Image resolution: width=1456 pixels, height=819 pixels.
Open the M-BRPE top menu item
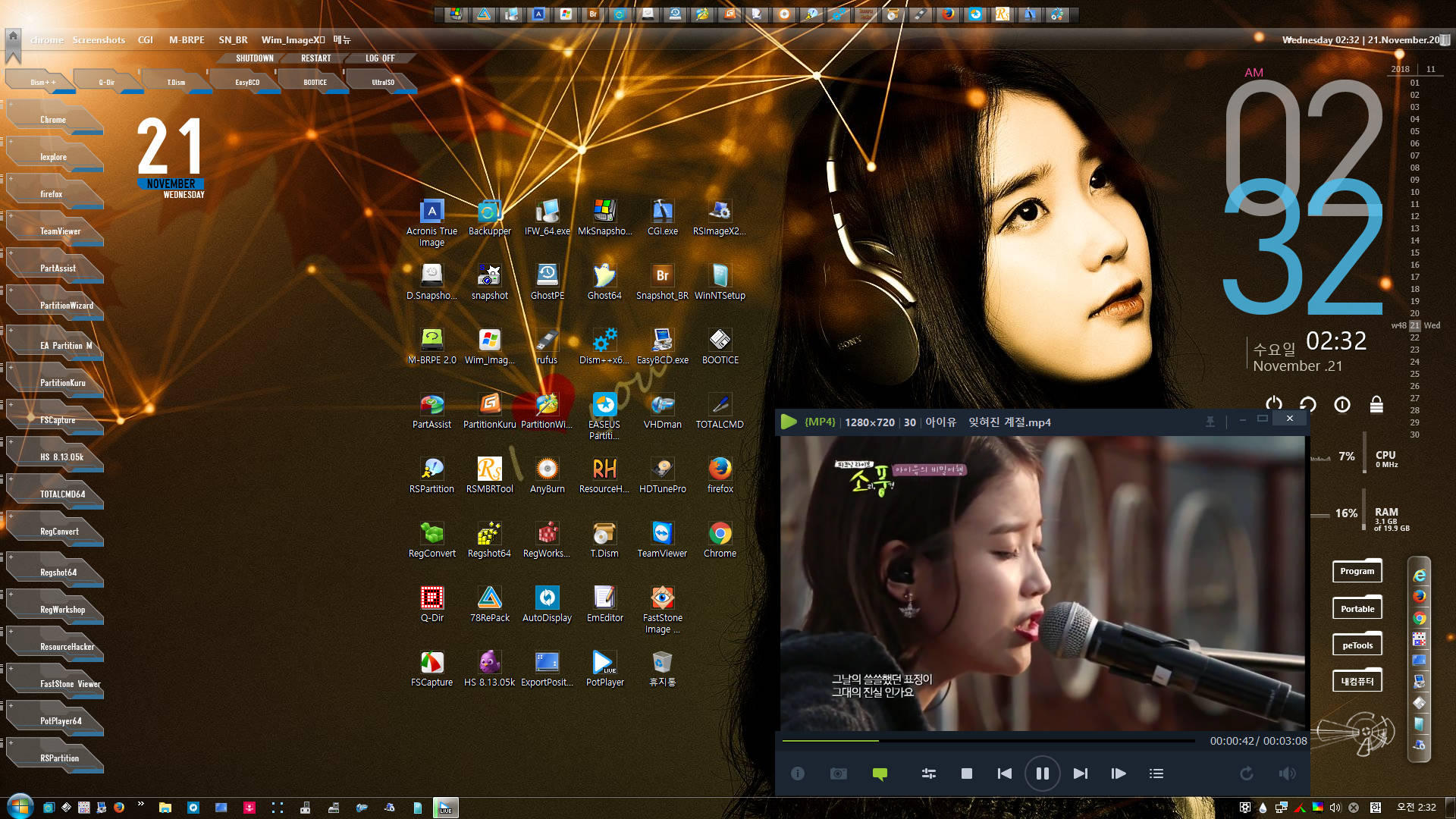coord(187,40)
